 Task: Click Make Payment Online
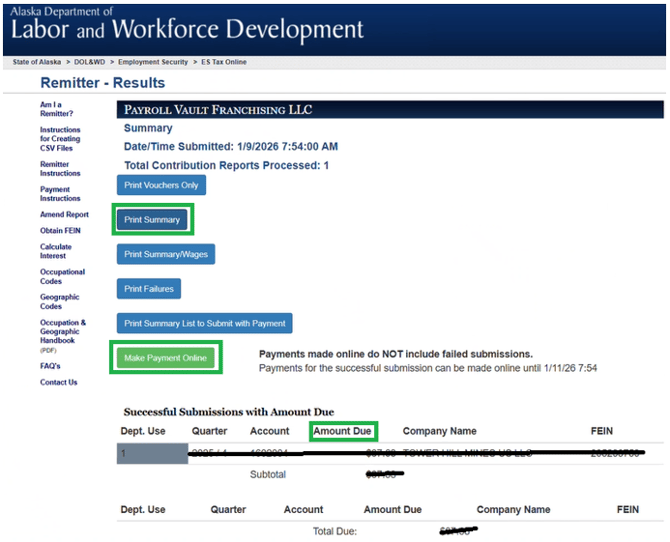click(165, 358)
